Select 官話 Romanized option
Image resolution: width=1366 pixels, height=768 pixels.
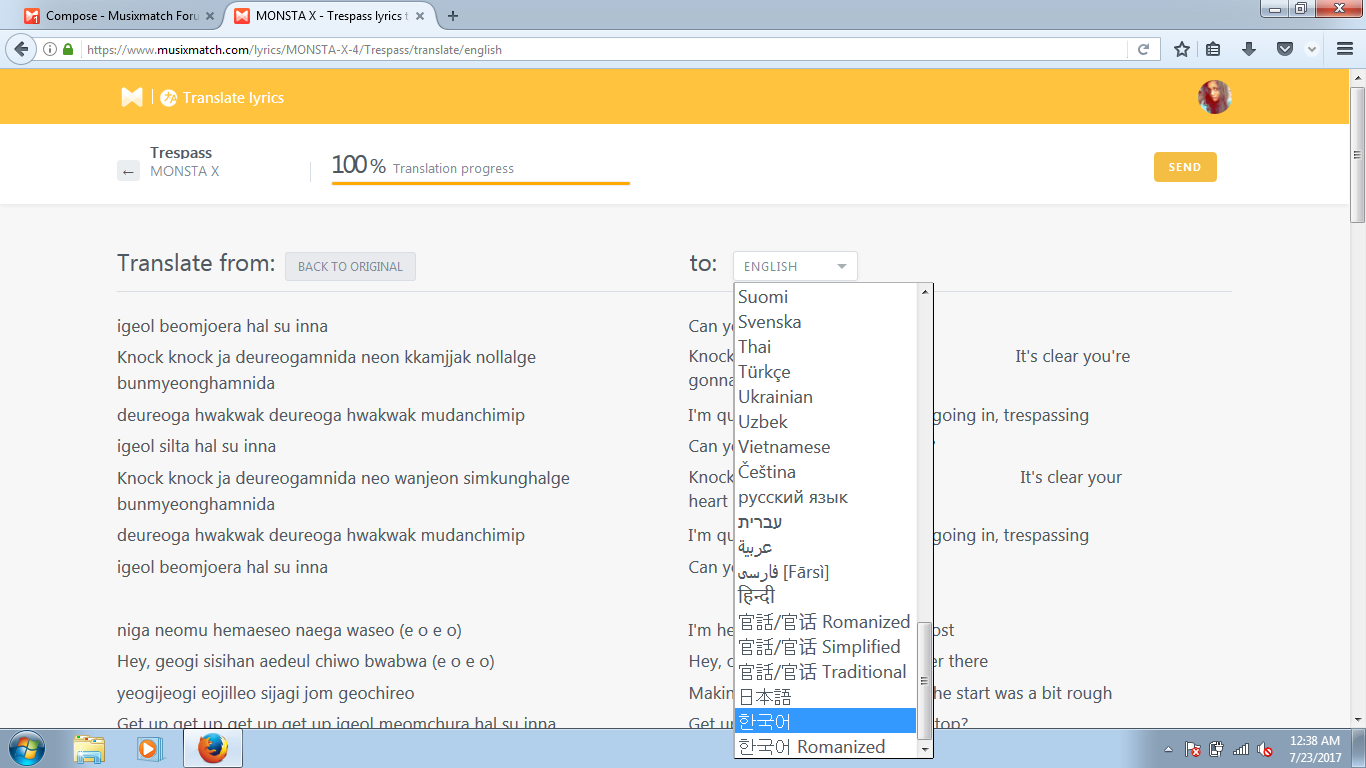click(826, 622)
